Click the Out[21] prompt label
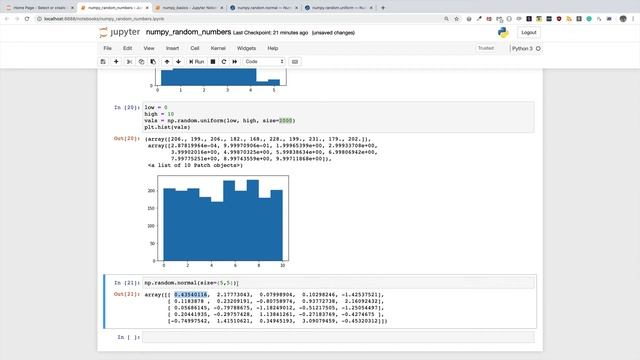 coord(127,294)
